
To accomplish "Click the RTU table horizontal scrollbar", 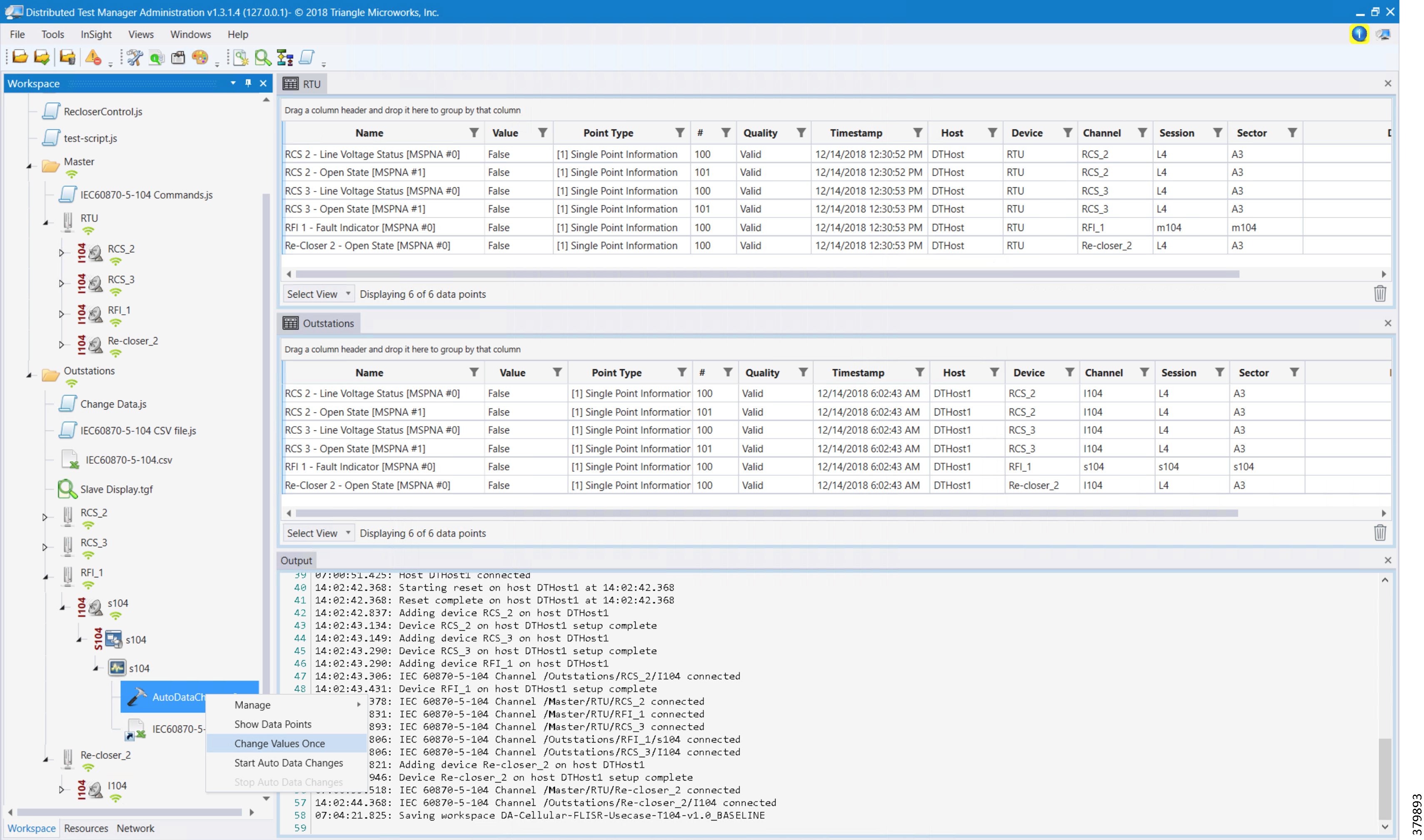I will point(767,274).
